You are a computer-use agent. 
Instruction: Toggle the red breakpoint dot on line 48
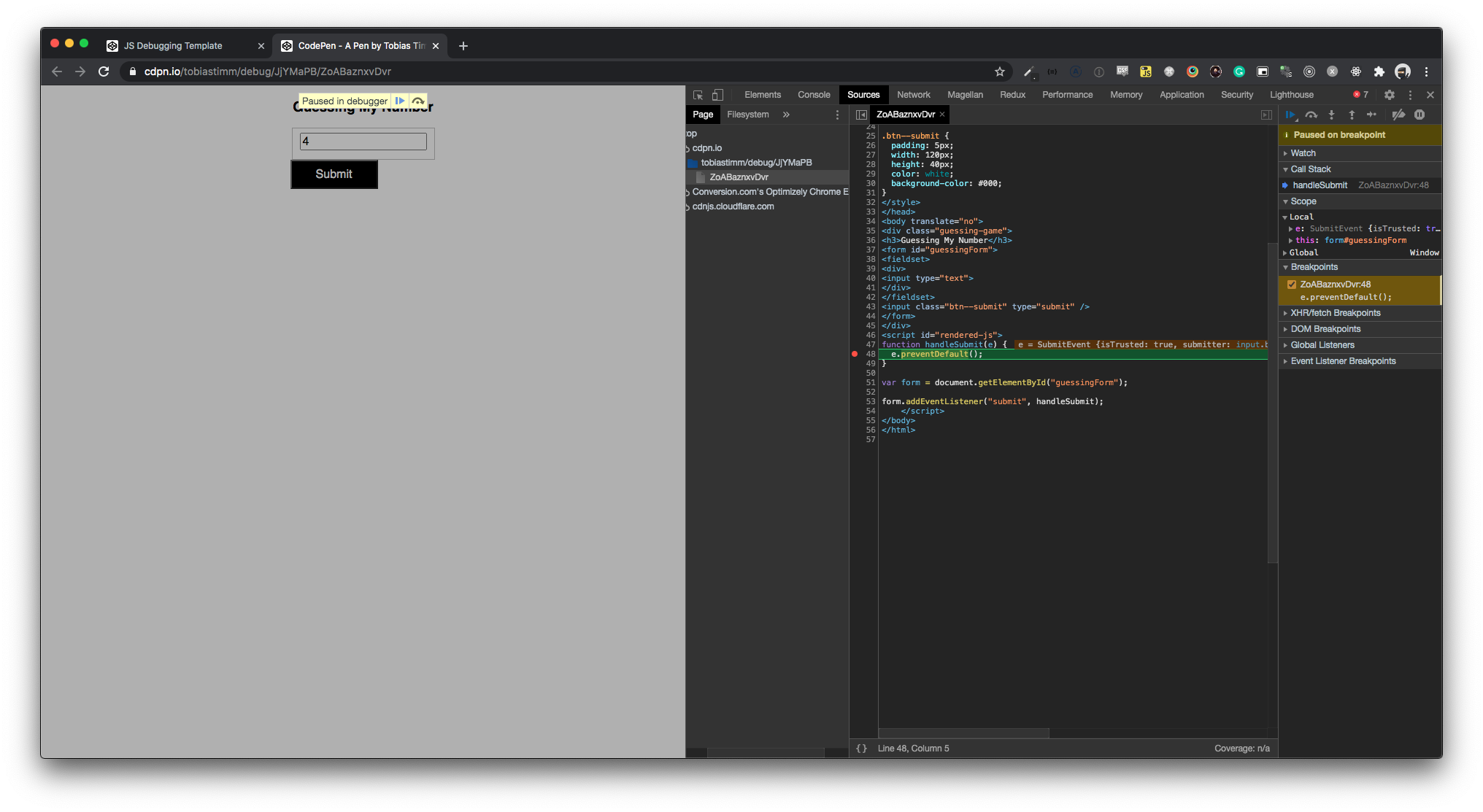point(855,354)
